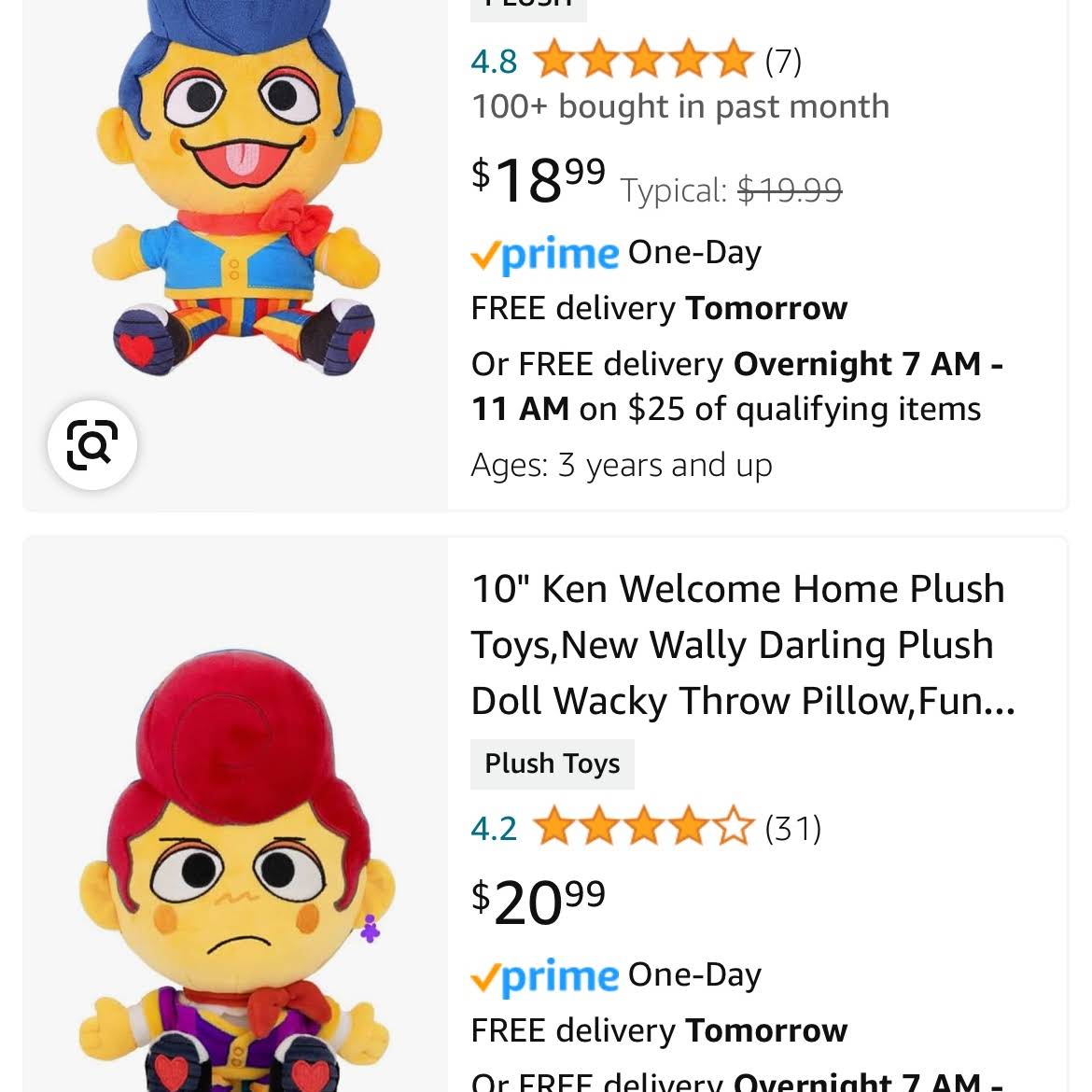View the (7) reviews count
This screenshot has height=1092, width=1092.
click(783, 62)
